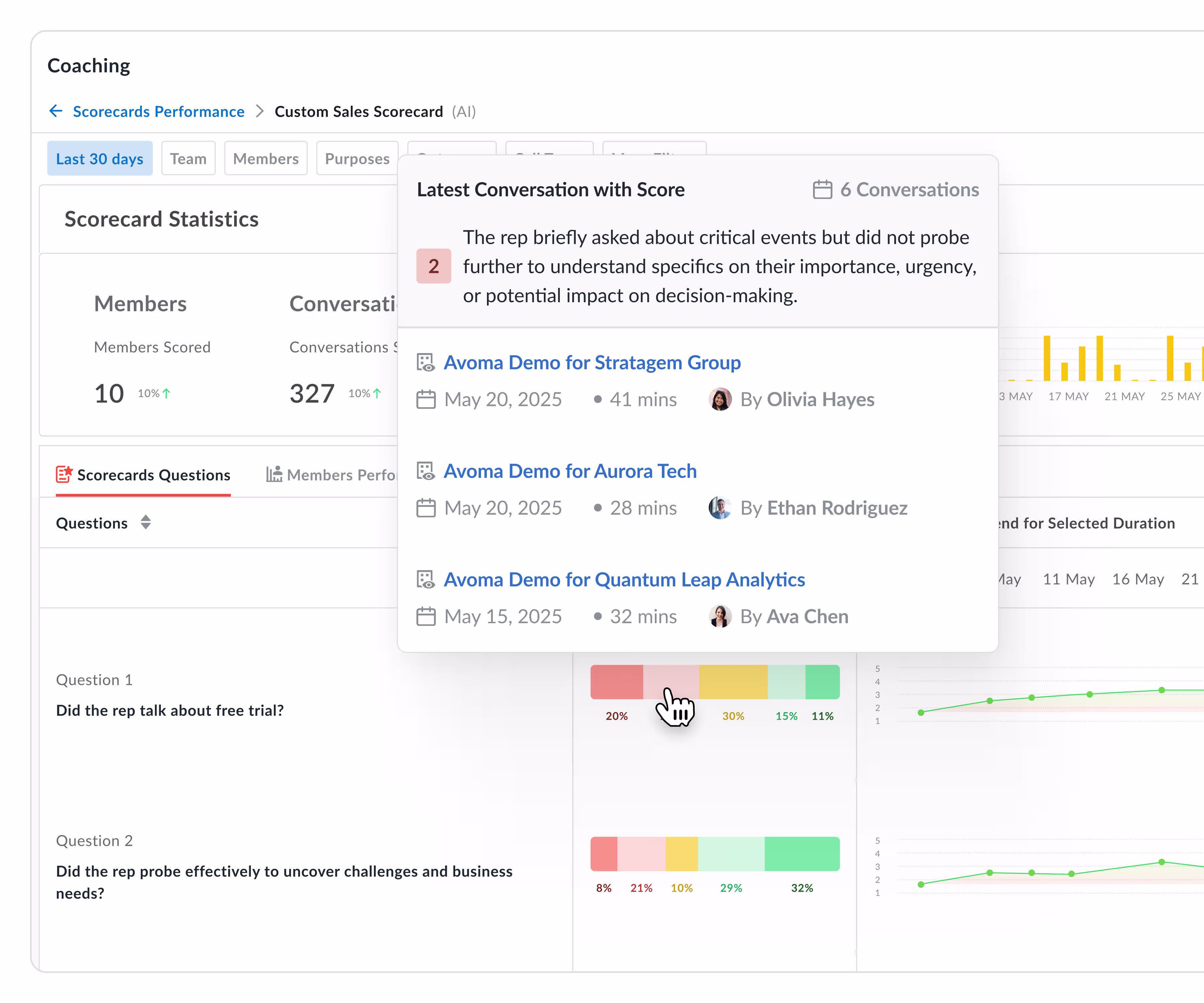Click the calendar icon beside 6 Conversations
The height and width of the screenshot is (1003, 1204).
coord(822,190)
